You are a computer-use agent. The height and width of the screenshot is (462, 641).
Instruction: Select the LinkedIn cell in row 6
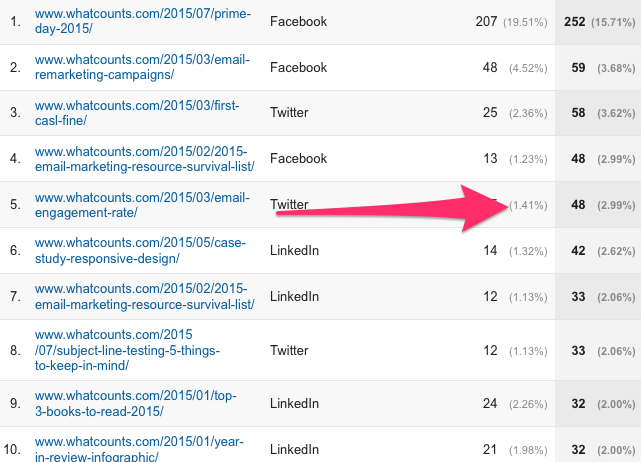[x=294, y=250]
